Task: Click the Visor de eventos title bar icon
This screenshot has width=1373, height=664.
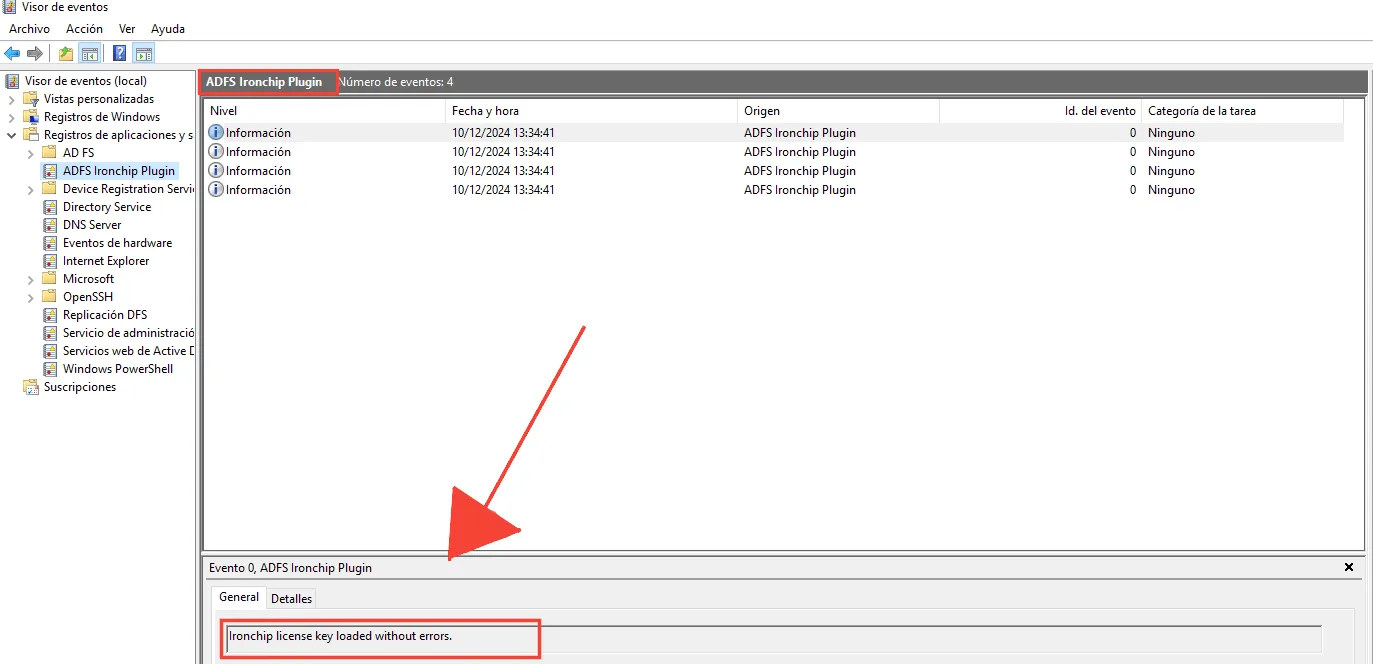Action: tap(9, 7)
